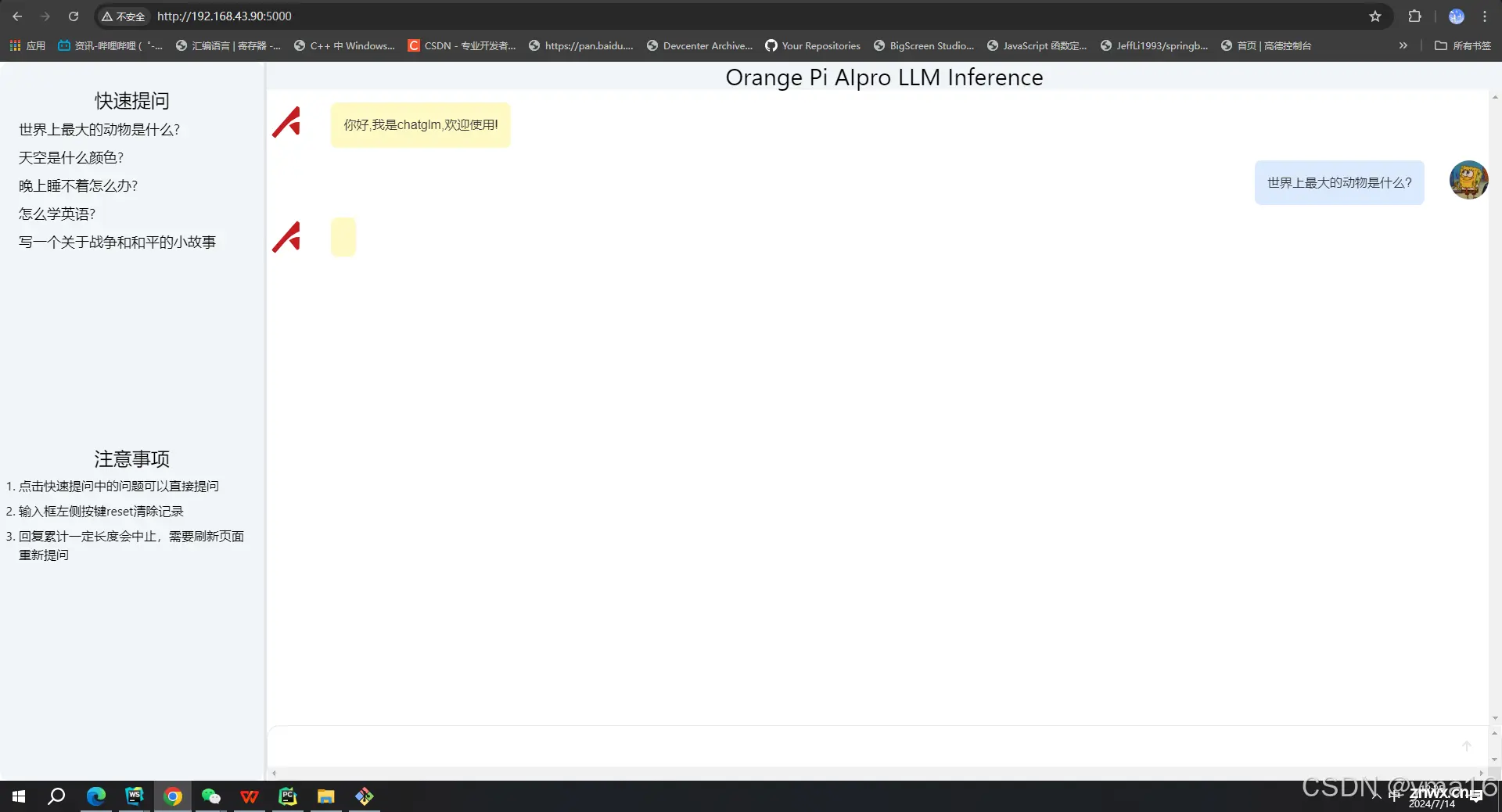Image resolution: width=1502 pixels, height=812 pixels.
Task: Click the browser forward arrow
Action: [x=45, y=16]
